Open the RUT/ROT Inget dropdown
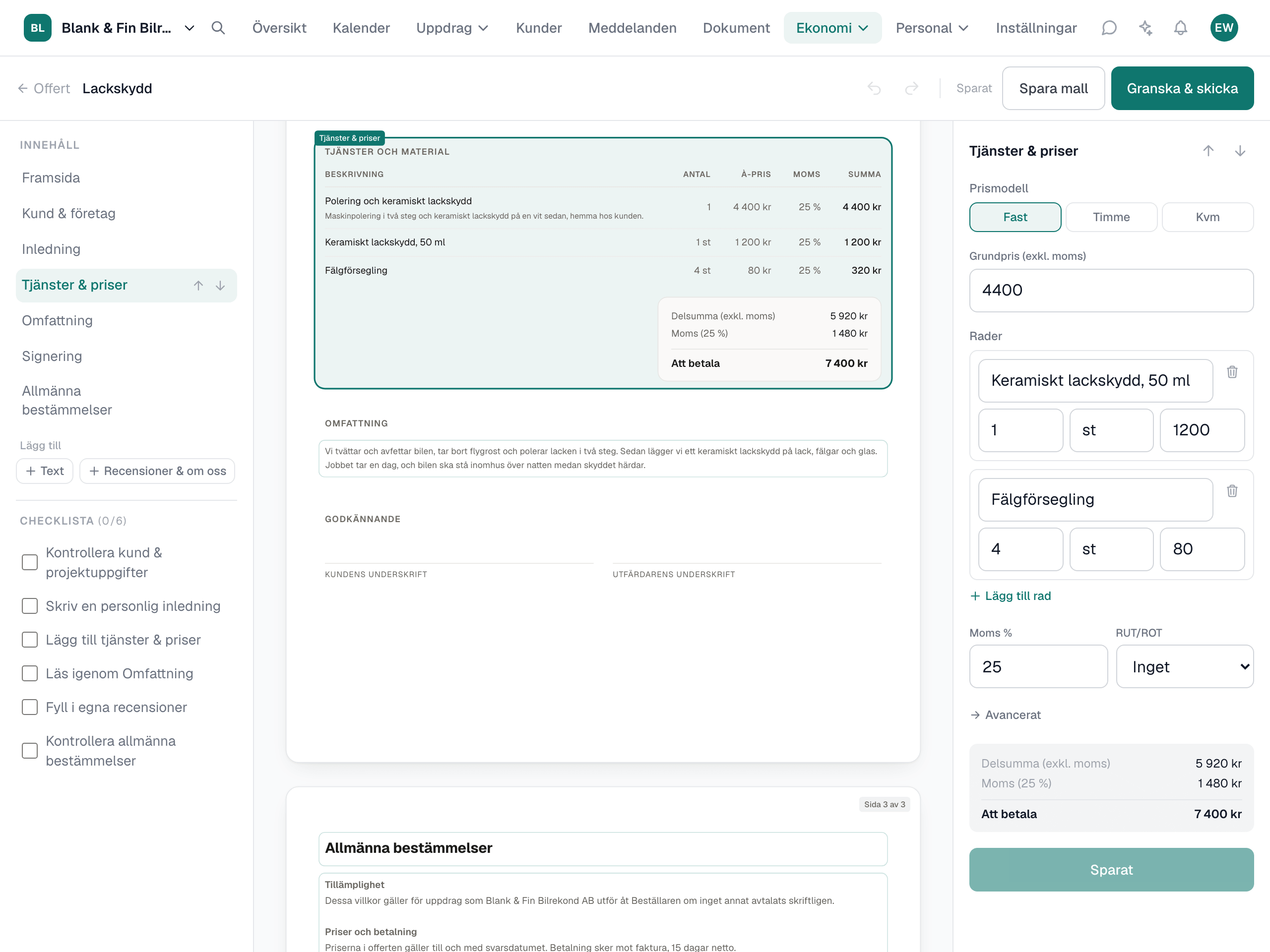Viewport: 1270px width, 952px height. [1185, 666]
